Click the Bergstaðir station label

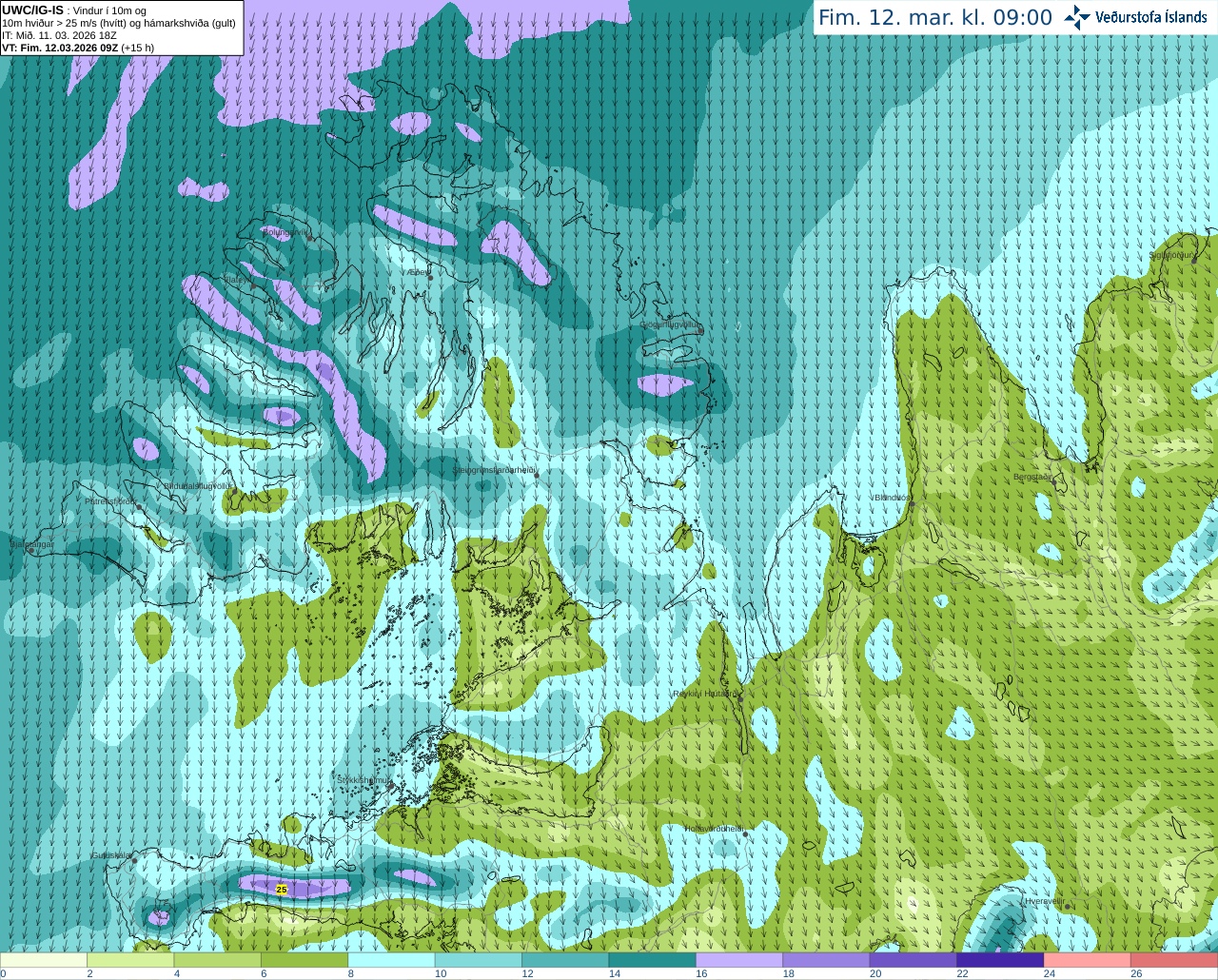(x=1032, y=477)
